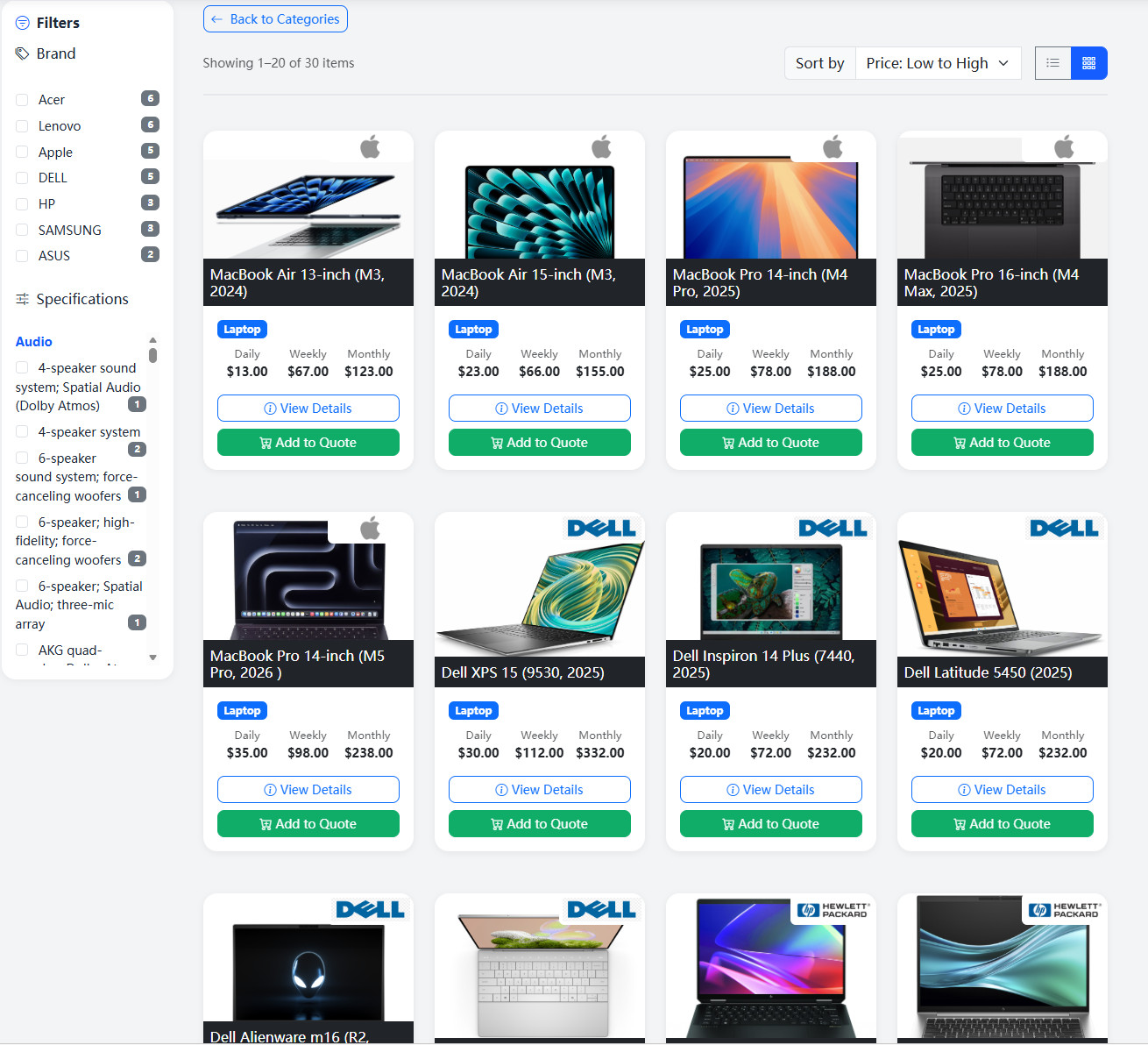View Details for Dell XPS 15
1148x1045 pixels.
point(540,790)
